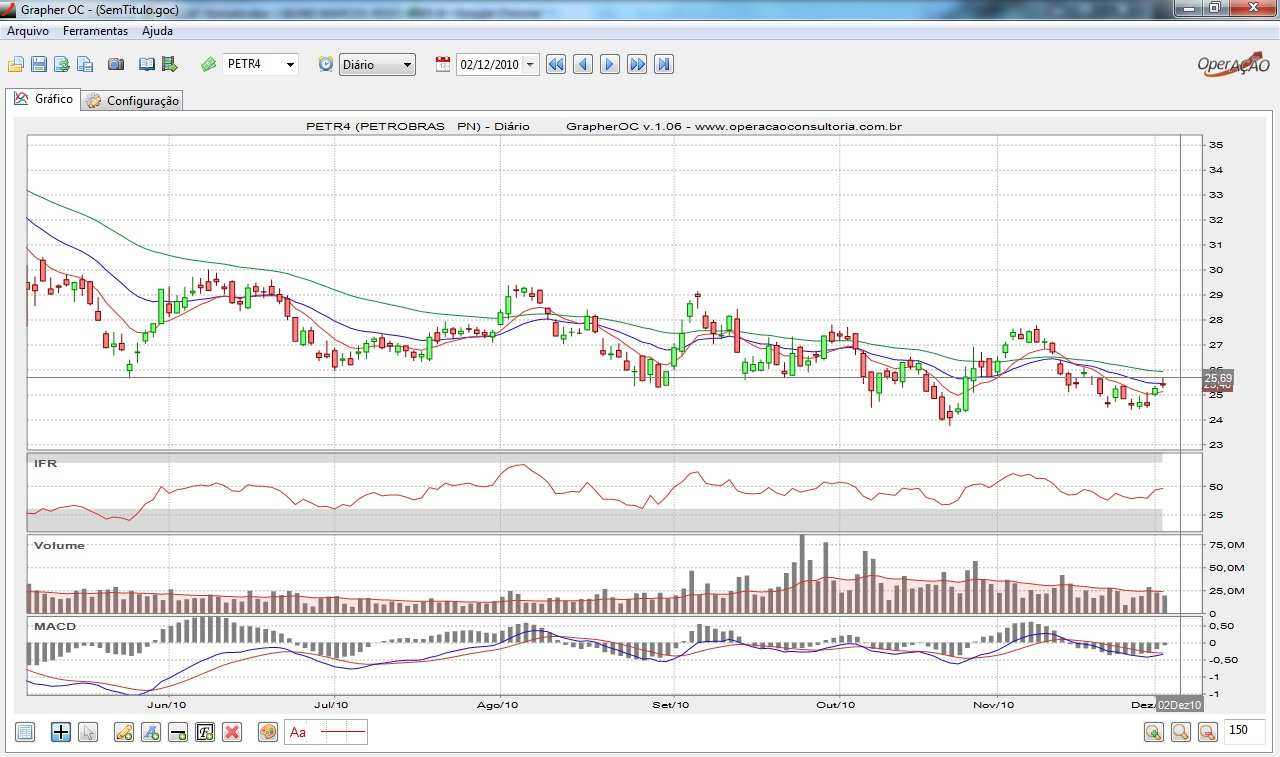Click the clock period icon
1280x757 pixels.
[x=326, y=64]
